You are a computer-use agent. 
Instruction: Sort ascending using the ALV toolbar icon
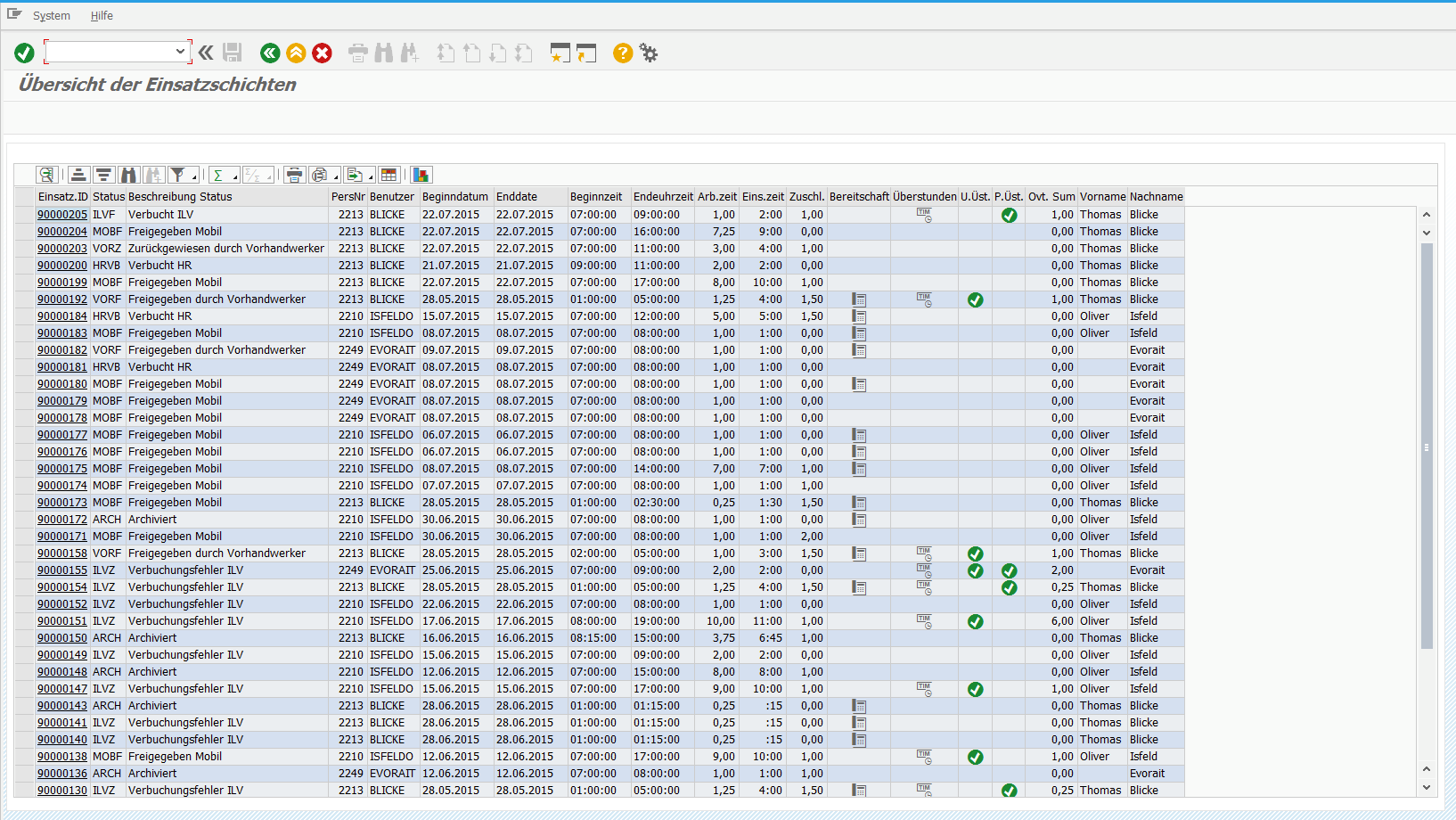78,175
